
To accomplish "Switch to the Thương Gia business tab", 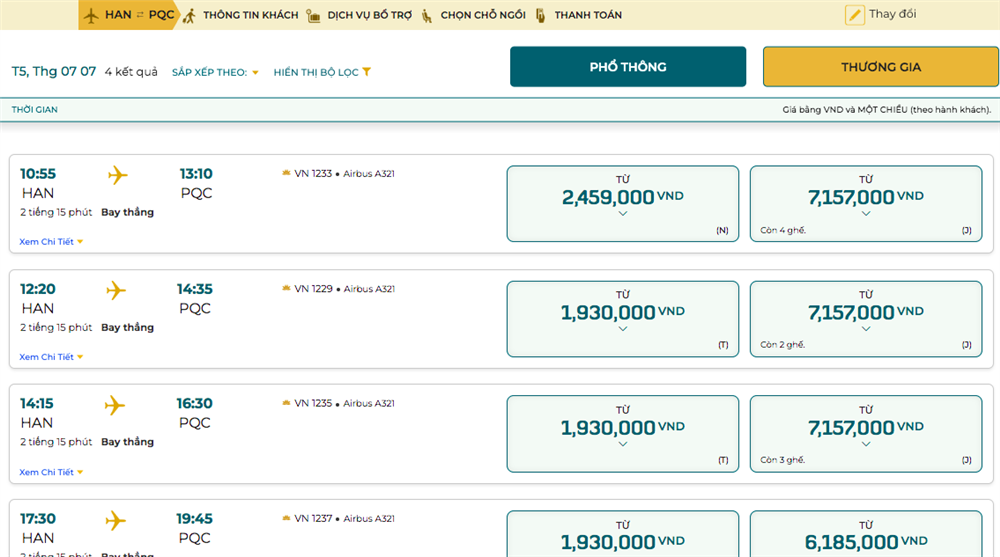I will pyautogui.click(x=880, y=67).
